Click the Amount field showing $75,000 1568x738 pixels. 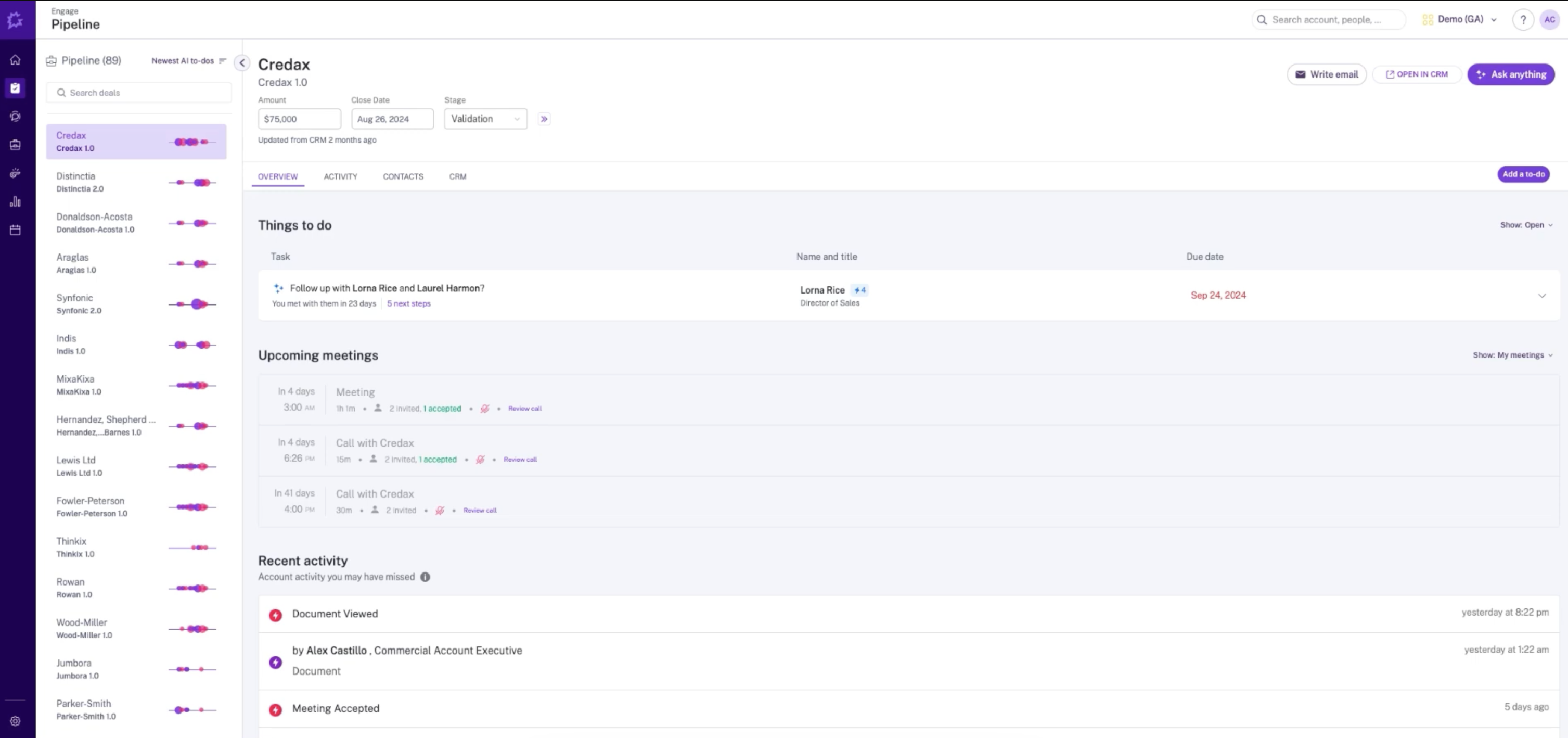point(299,119)
